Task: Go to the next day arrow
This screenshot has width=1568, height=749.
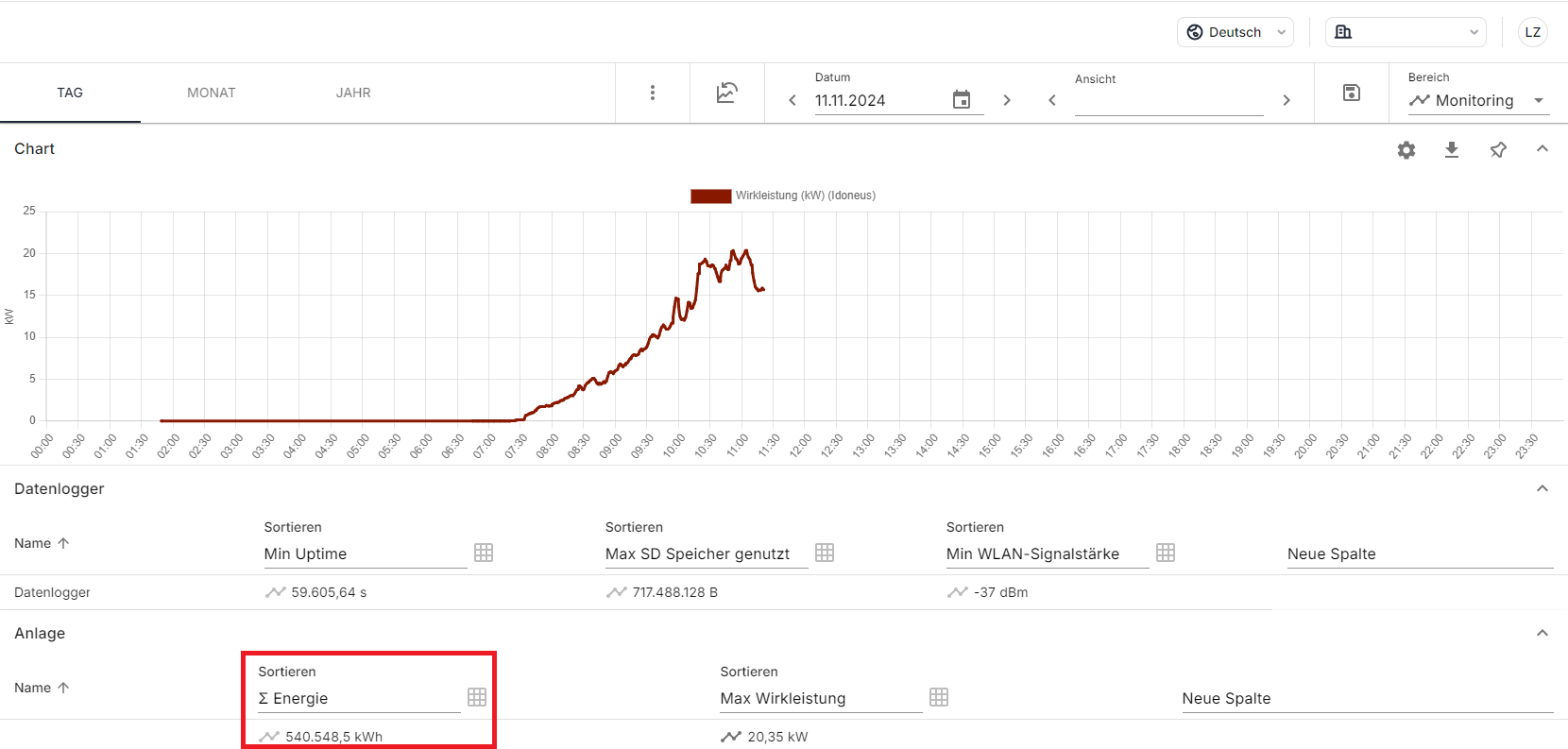Action: point(1006,100)
